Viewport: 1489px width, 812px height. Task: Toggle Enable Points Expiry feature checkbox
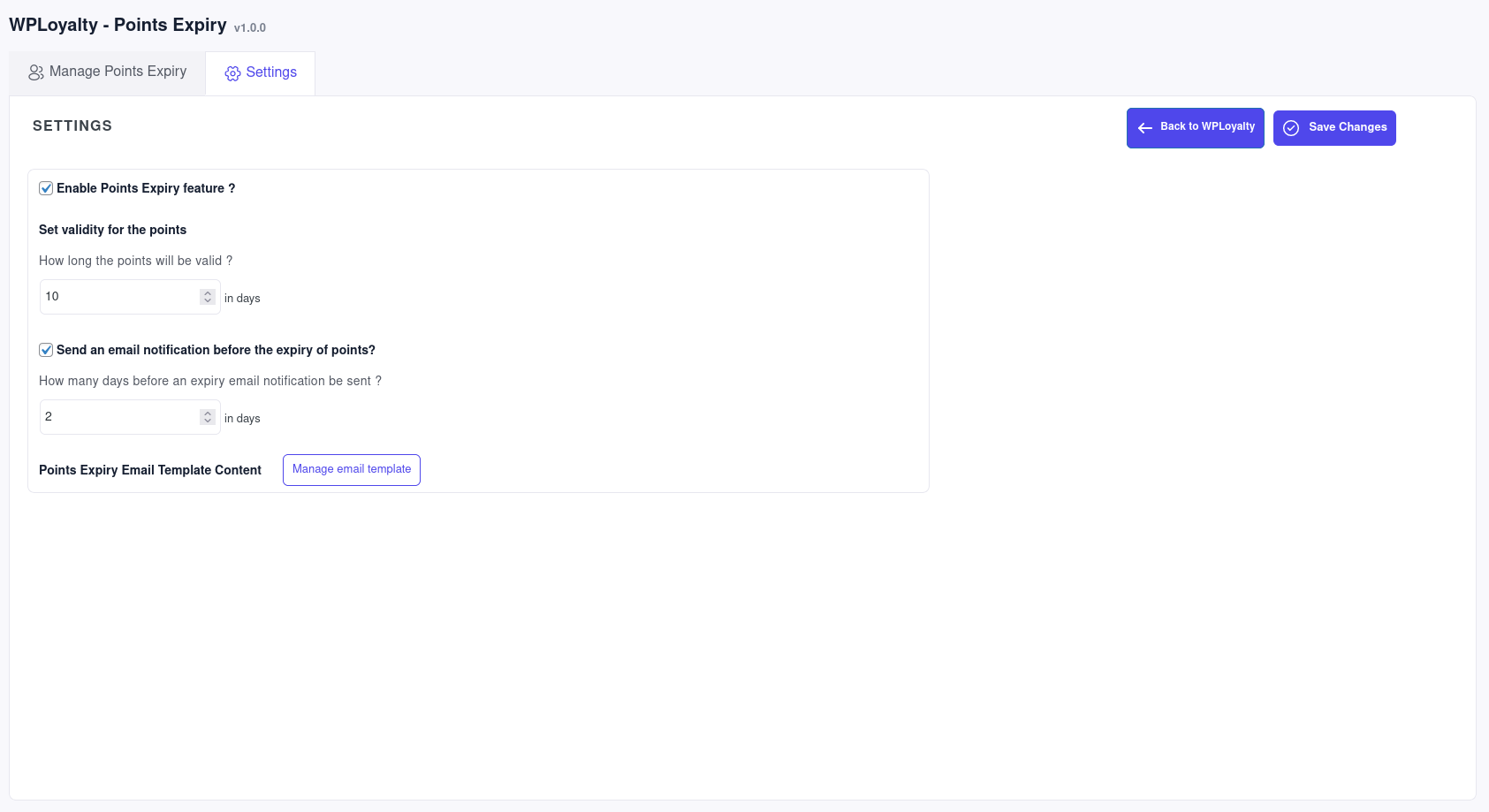coord(46,188)
